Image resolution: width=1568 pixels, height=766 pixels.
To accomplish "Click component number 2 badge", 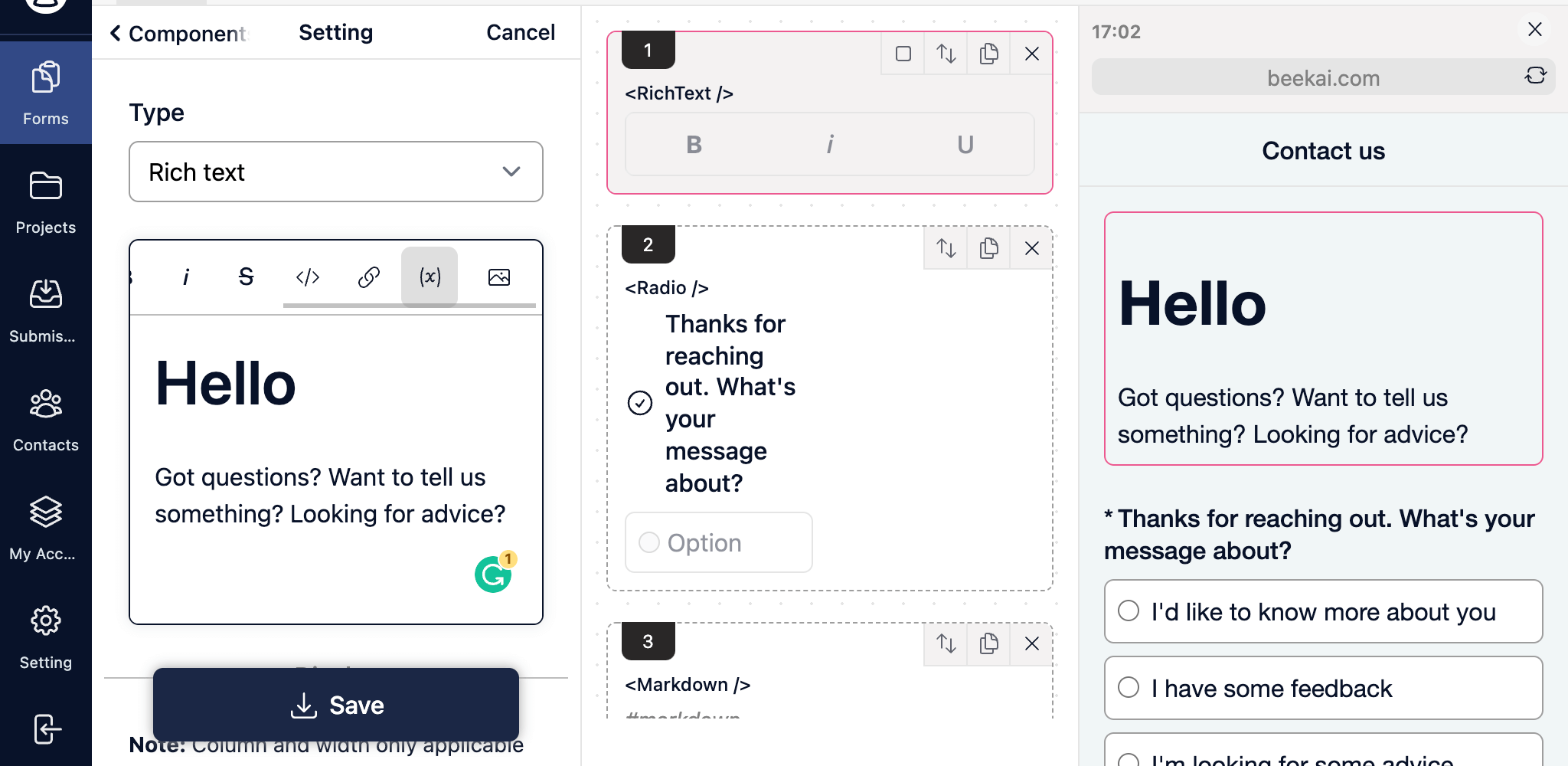I will 648,244.
